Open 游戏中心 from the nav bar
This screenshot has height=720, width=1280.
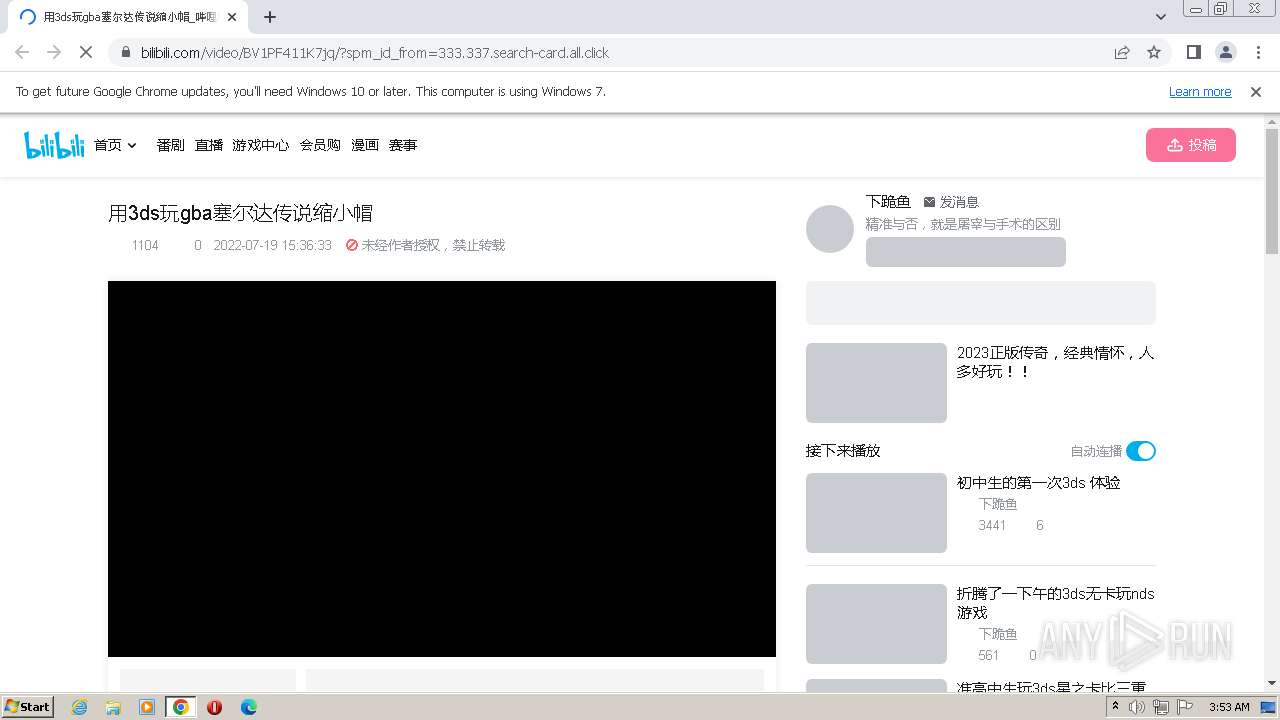[x=261, y=145]
